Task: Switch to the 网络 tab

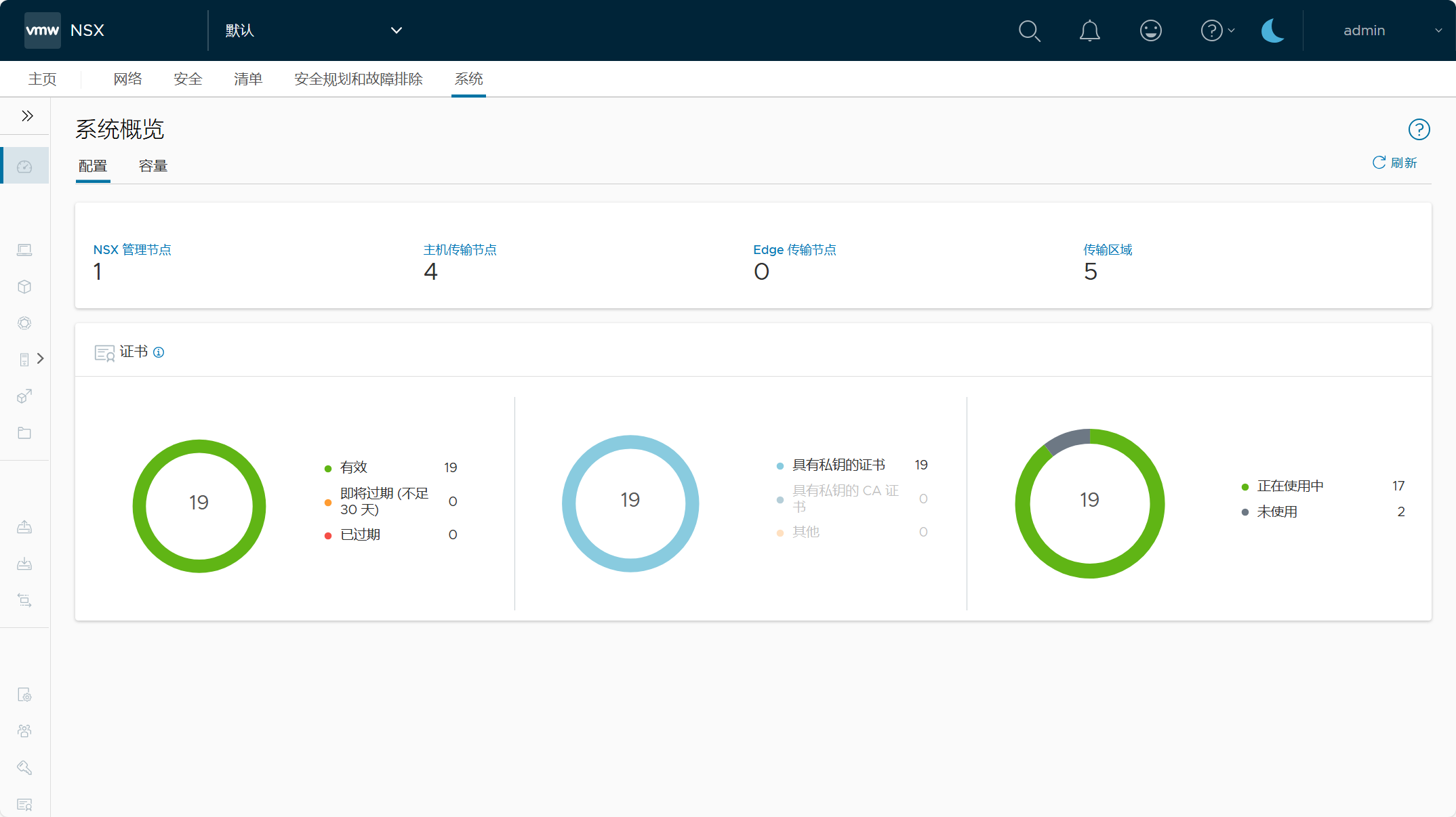Action: point(127,79)
